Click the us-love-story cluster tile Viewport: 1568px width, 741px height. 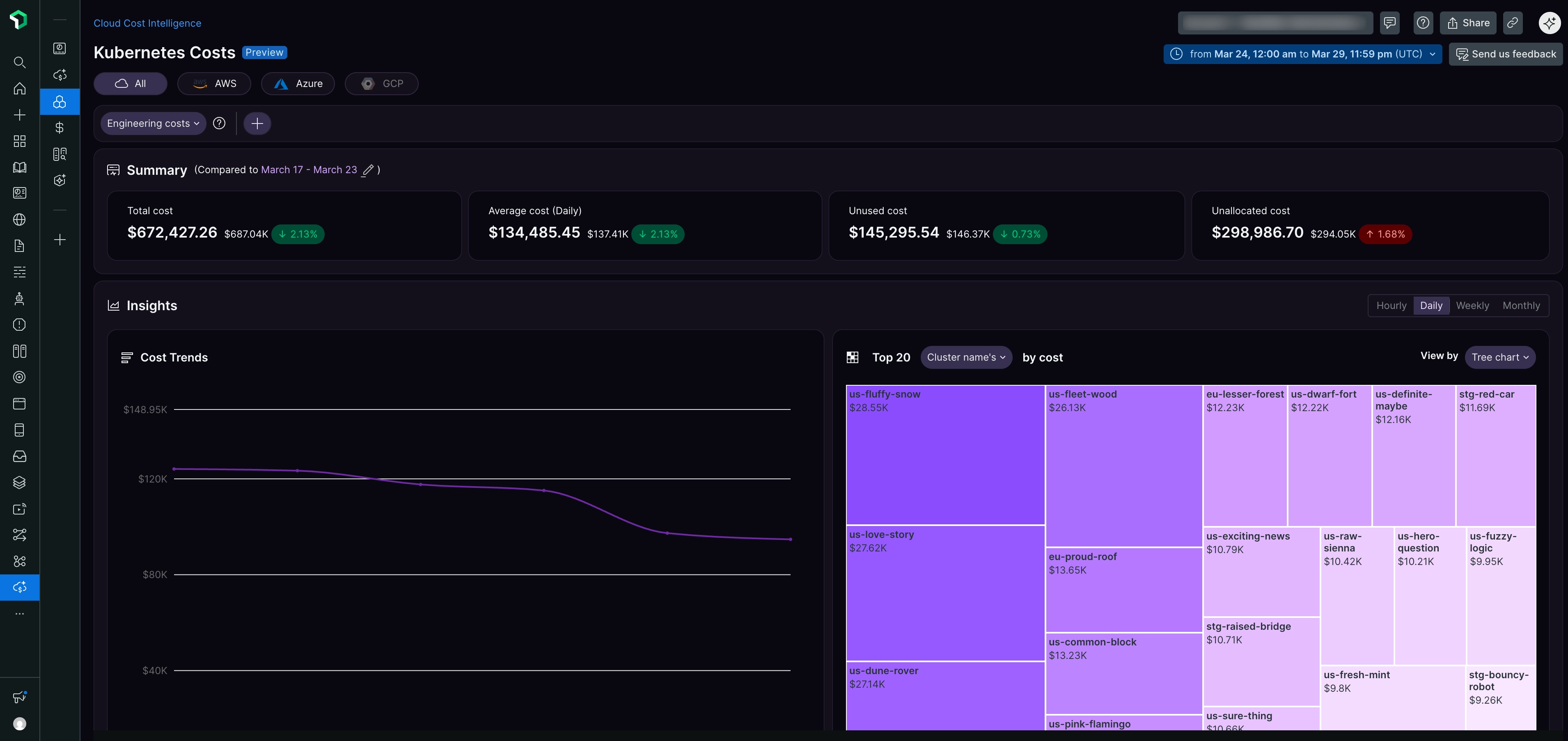[x=945, y=593]
